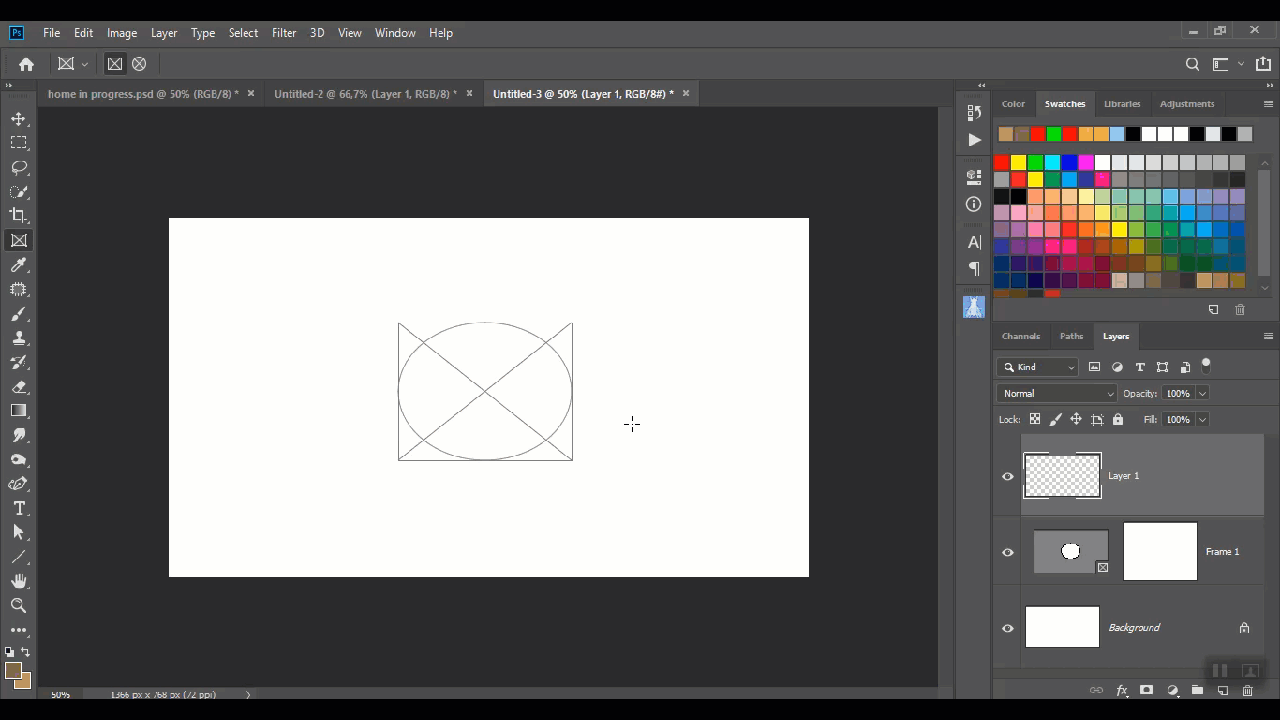Screen dimensions: 1280x720
Task: Open the History panel icon
Action: point(974,113)
